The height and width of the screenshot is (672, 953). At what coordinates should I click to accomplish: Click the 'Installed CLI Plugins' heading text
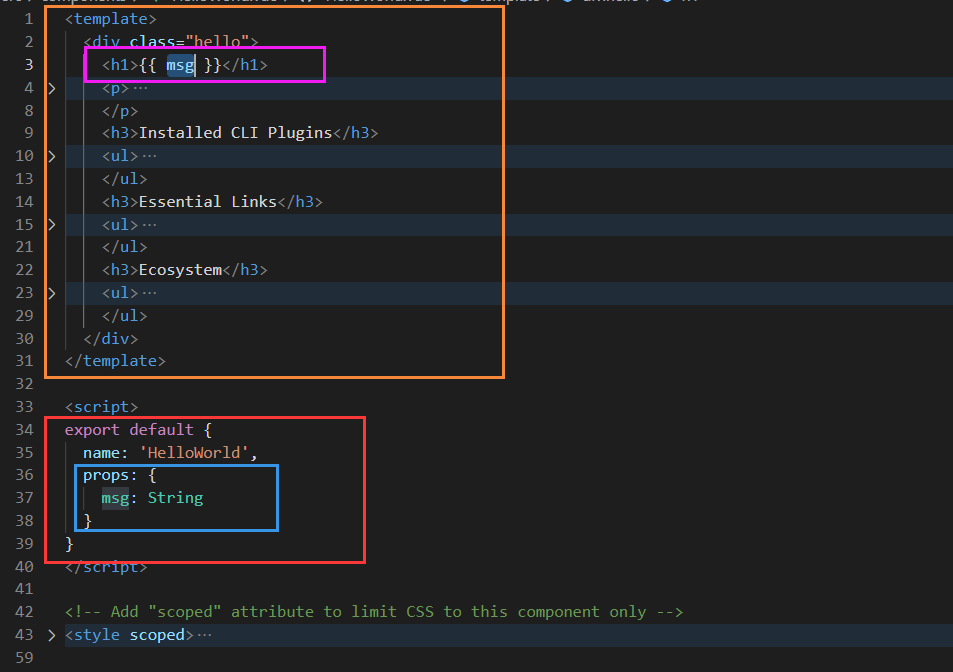235,133
